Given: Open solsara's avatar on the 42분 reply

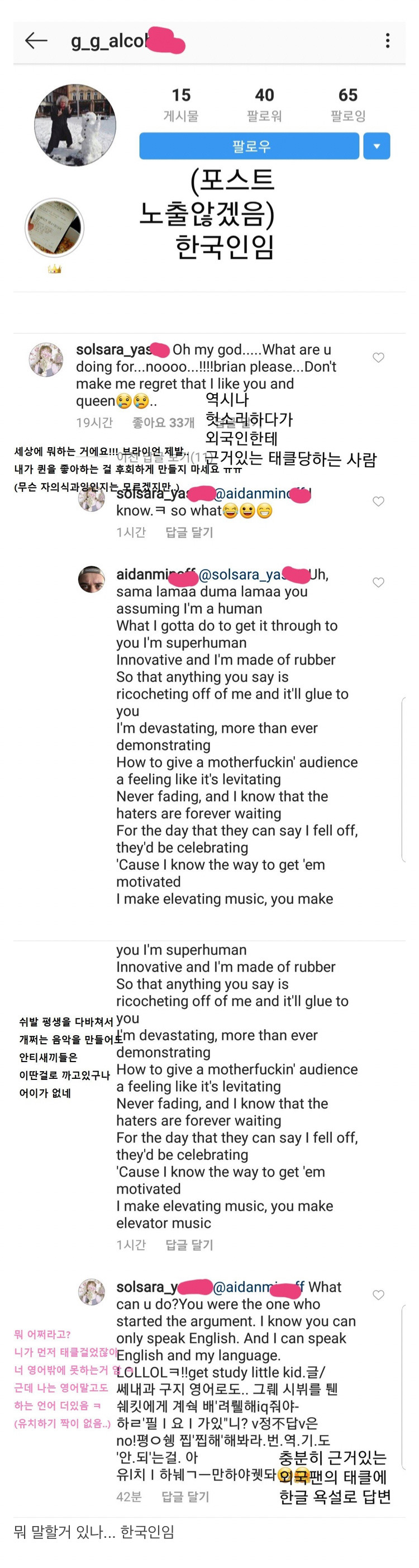Looking at the screenshot, I should point(91,1292).
